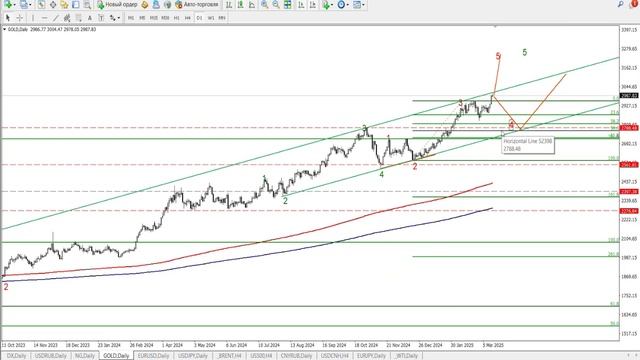Click the current price label on price scale
The width and height of the screenshot is (640, 360).
pos(629,96)
